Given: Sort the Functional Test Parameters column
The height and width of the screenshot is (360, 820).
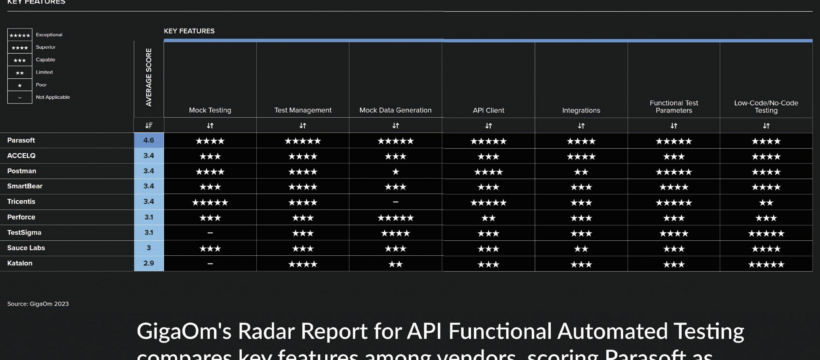Looking at the screenshot, I should (x=674, y=126).
